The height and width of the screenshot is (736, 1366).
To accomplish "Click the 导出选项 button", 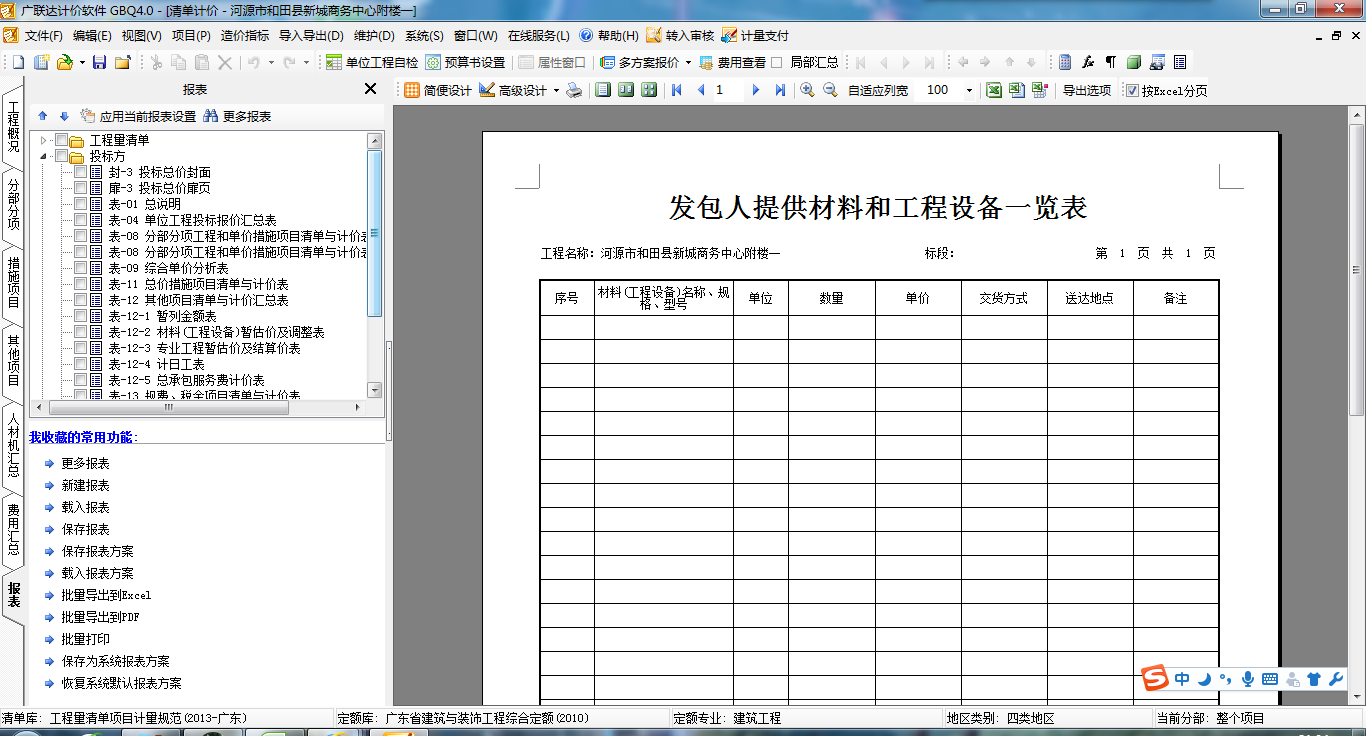I will pyautogui.click(x=1086, y=90).
